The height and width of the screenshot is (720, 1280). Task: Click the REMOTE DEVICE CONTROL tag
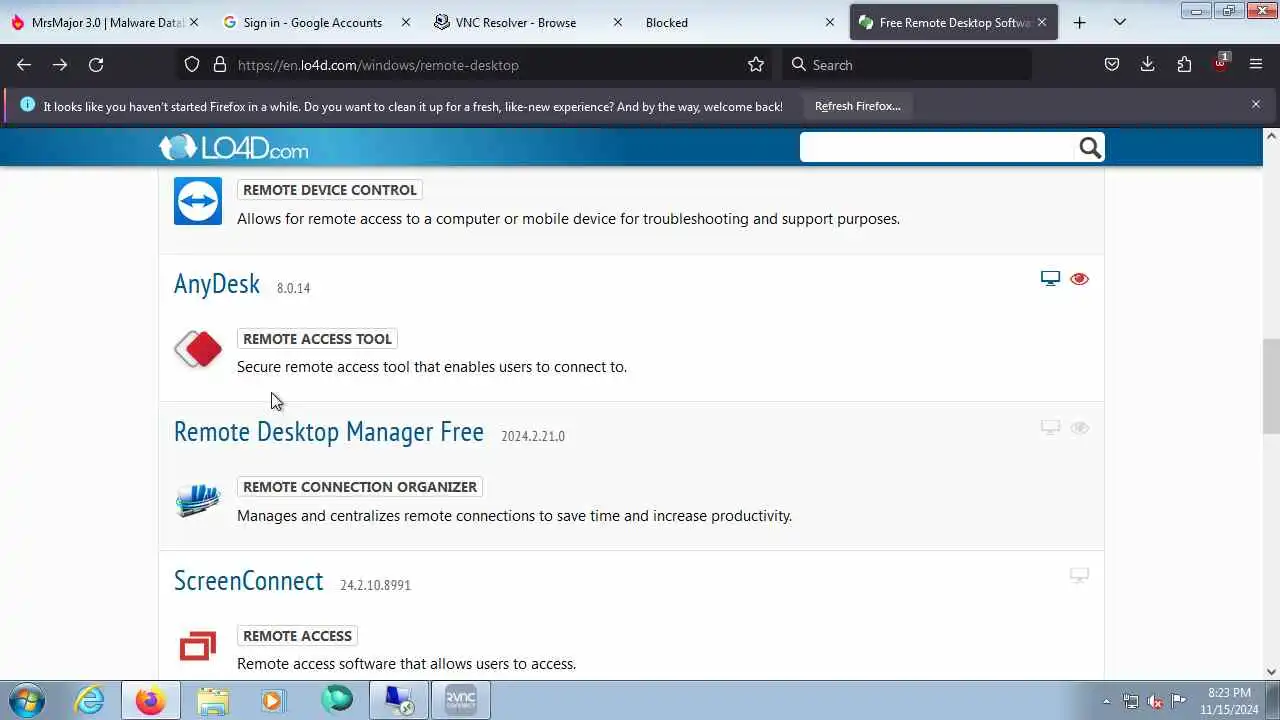pos(329,190)
